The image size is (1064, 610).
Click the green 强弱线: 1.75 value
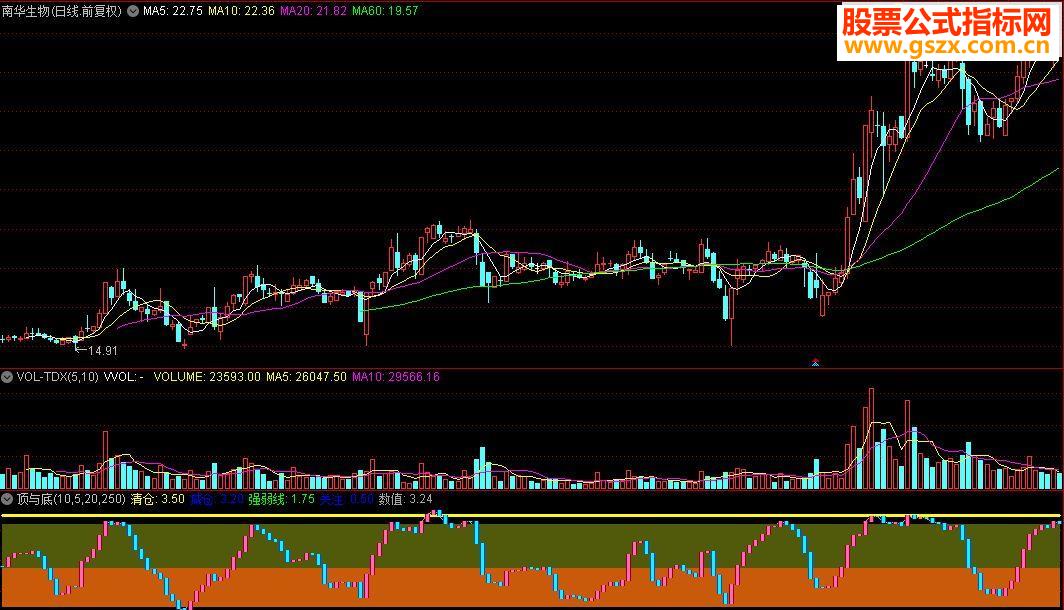point(281,499)
